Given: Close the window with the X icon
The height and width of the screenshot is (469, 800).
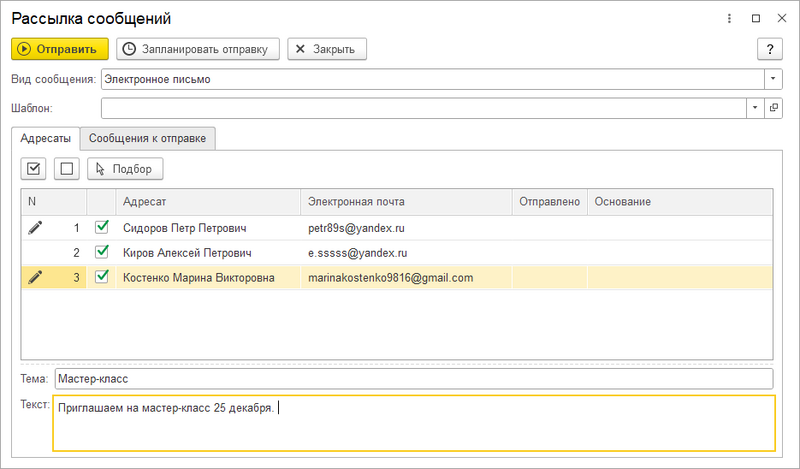Looking at the screenshot, I should coord(782,18).
